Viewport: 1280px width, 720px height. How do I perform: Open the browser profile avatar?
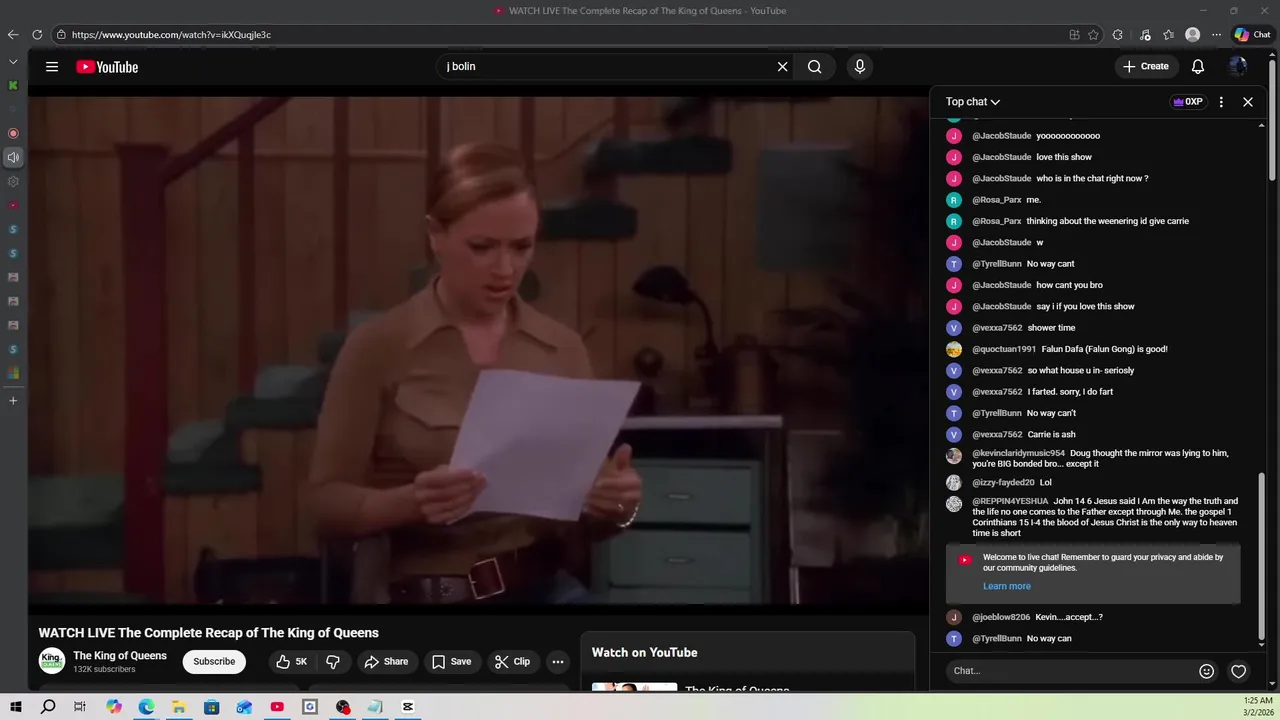[x=1192, y=35]
